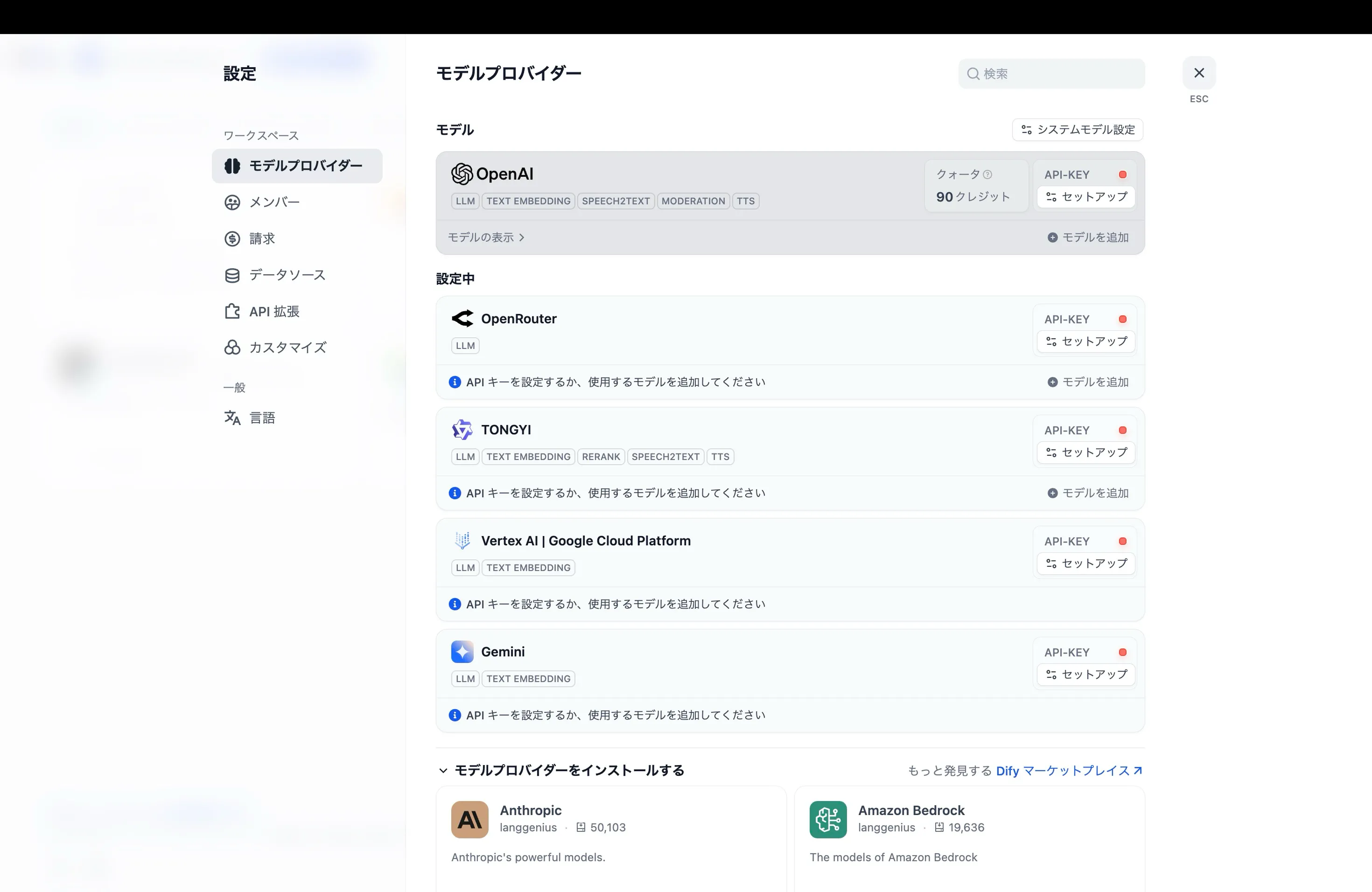Click the RERANK tag on TONGYI

pyautogui.click(x=601, y=457)
